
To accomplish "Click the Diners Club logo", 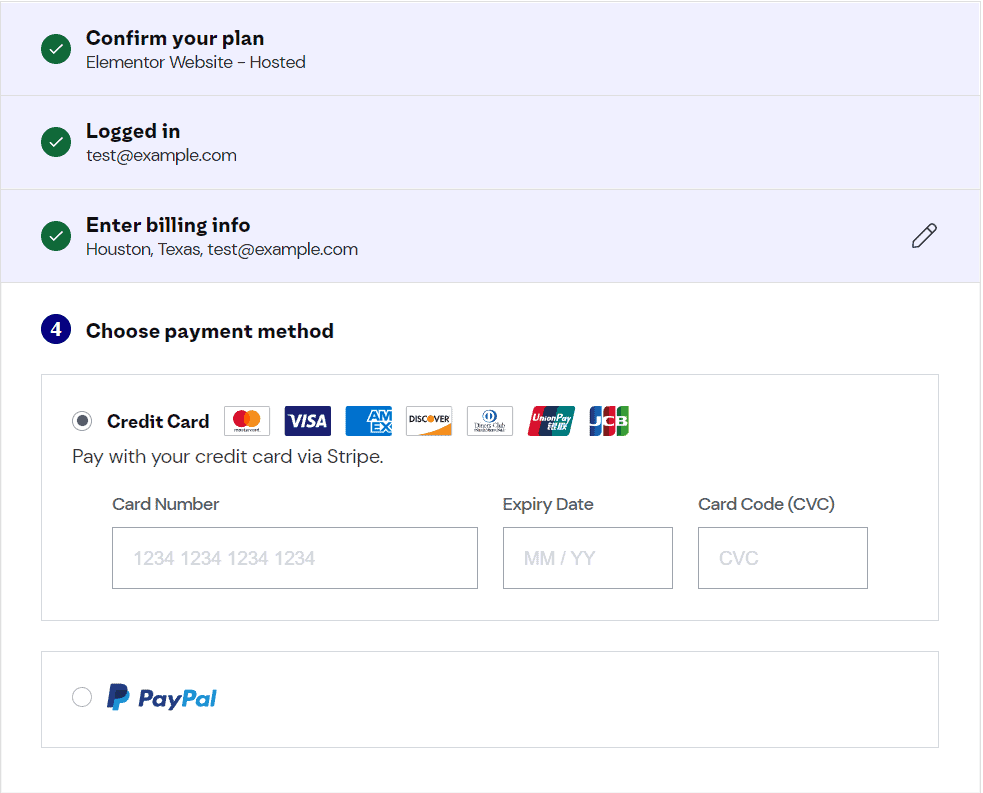I will tap(490, 421).
